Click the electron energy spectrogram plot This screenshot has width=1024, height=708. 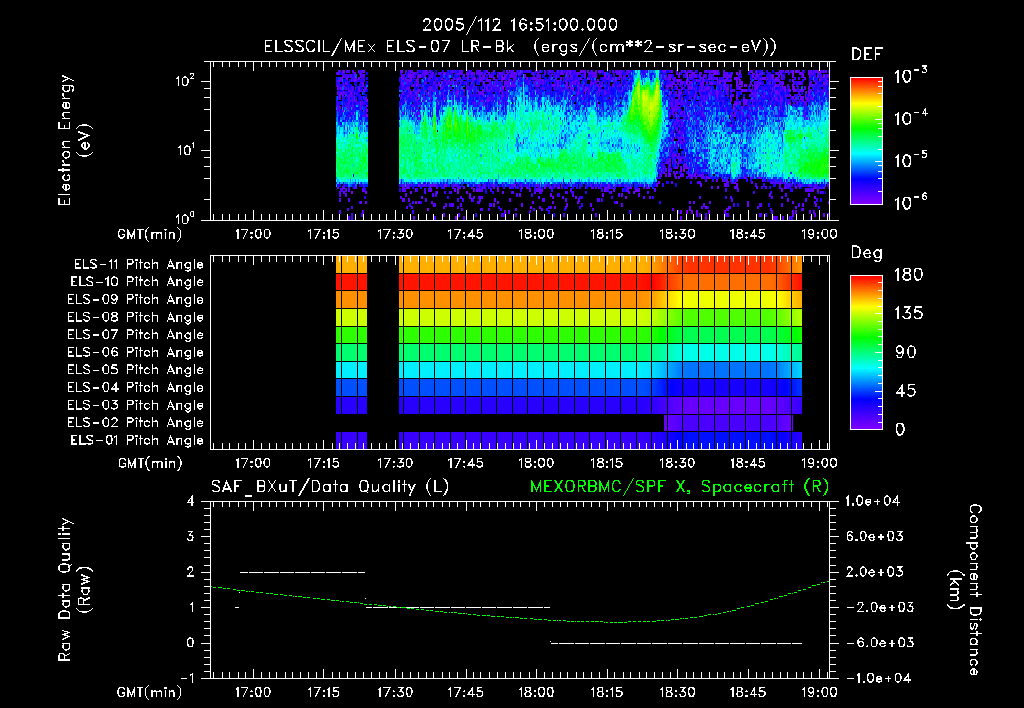(520, 141)
